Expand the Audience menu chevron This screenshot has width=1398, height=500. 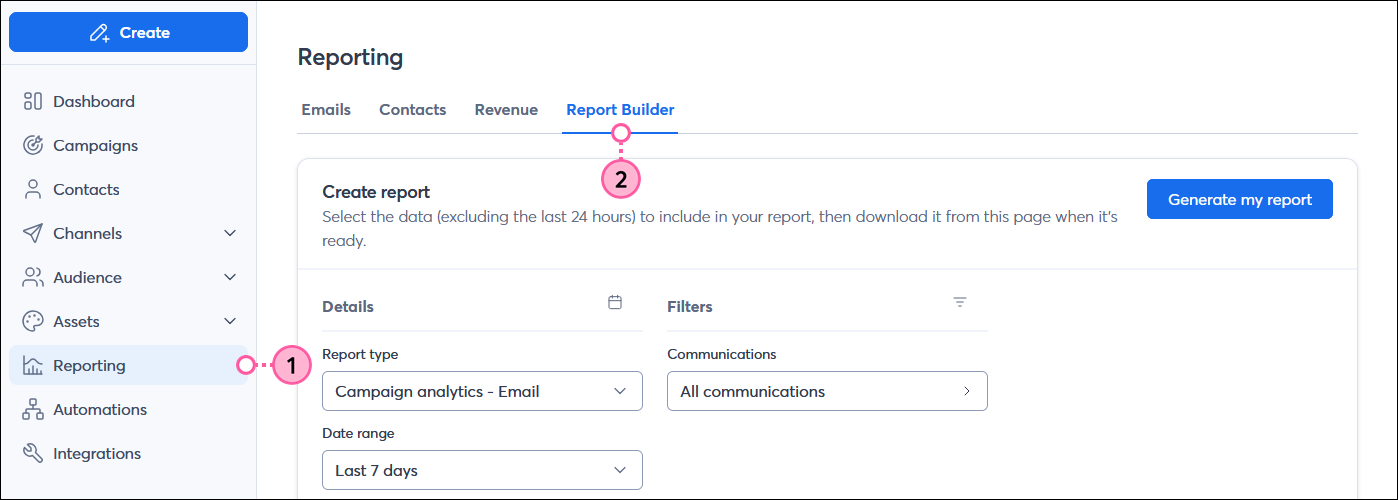230,277
